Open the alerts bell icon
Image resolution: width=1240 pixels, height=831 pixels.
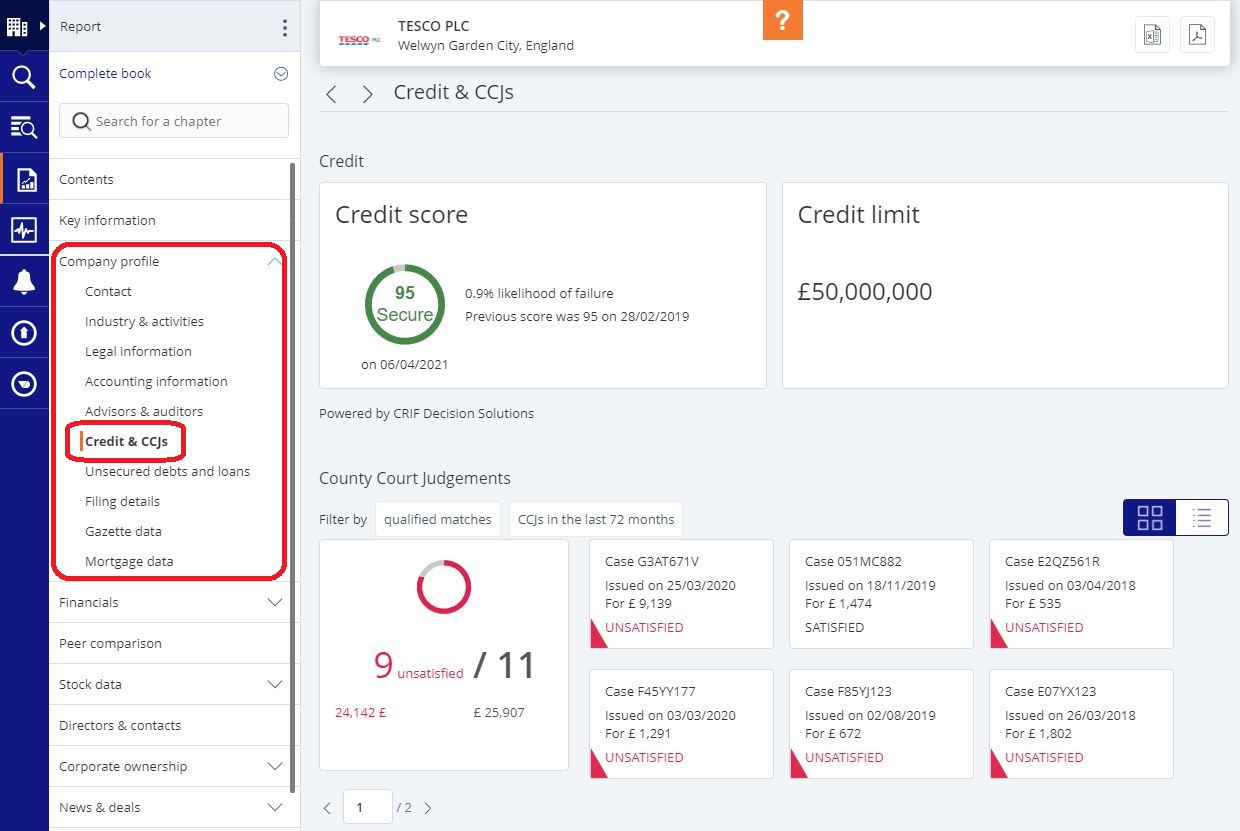(23, 282)
